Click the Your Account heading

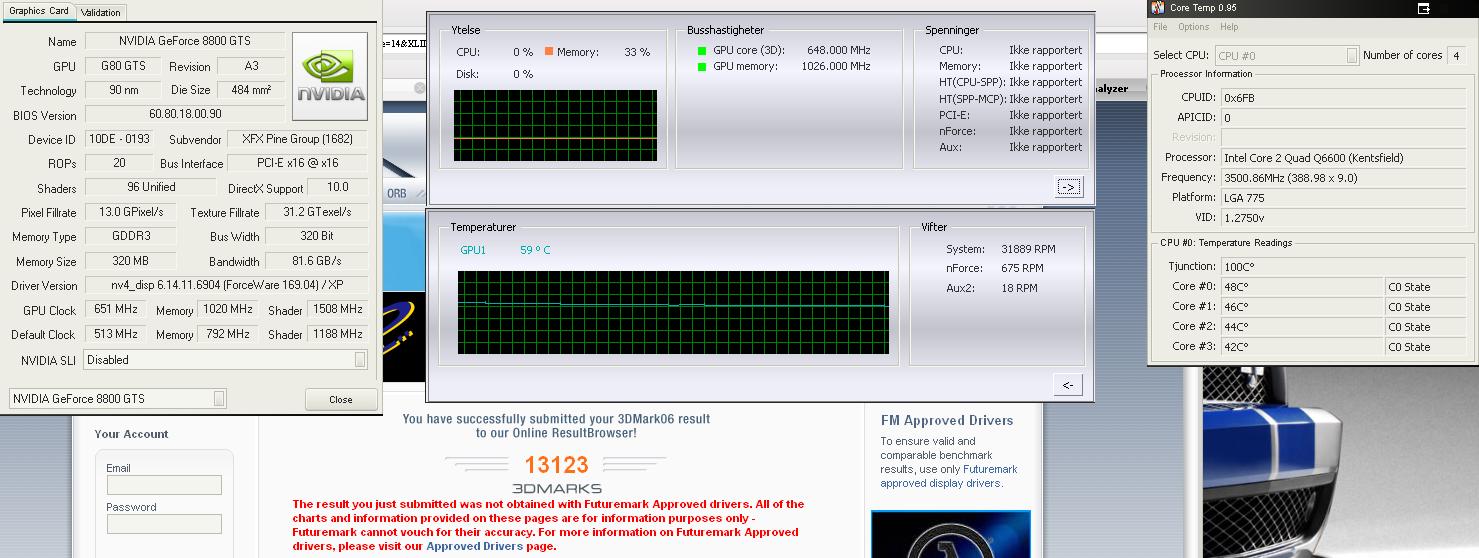(131, 434)
